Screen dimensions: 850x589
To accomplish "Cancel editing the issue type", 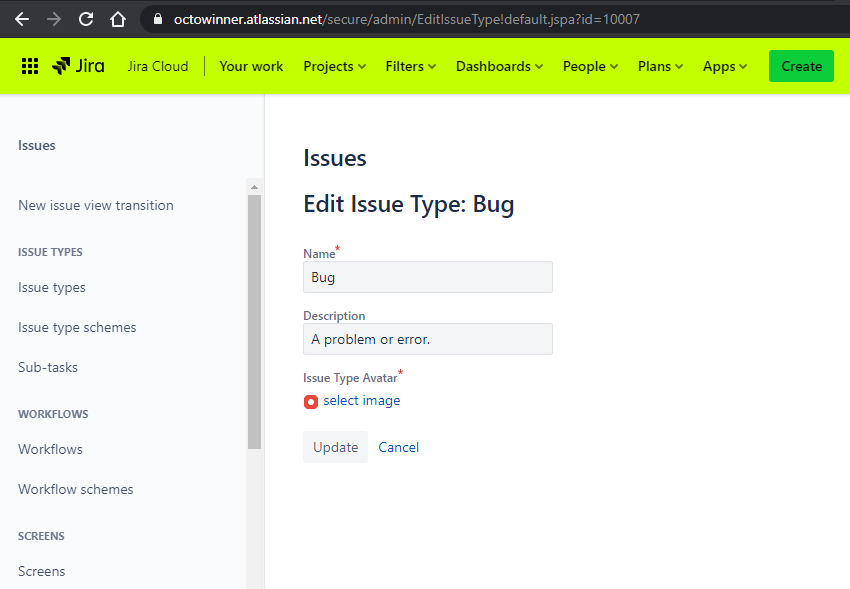I will coord(398,447).
